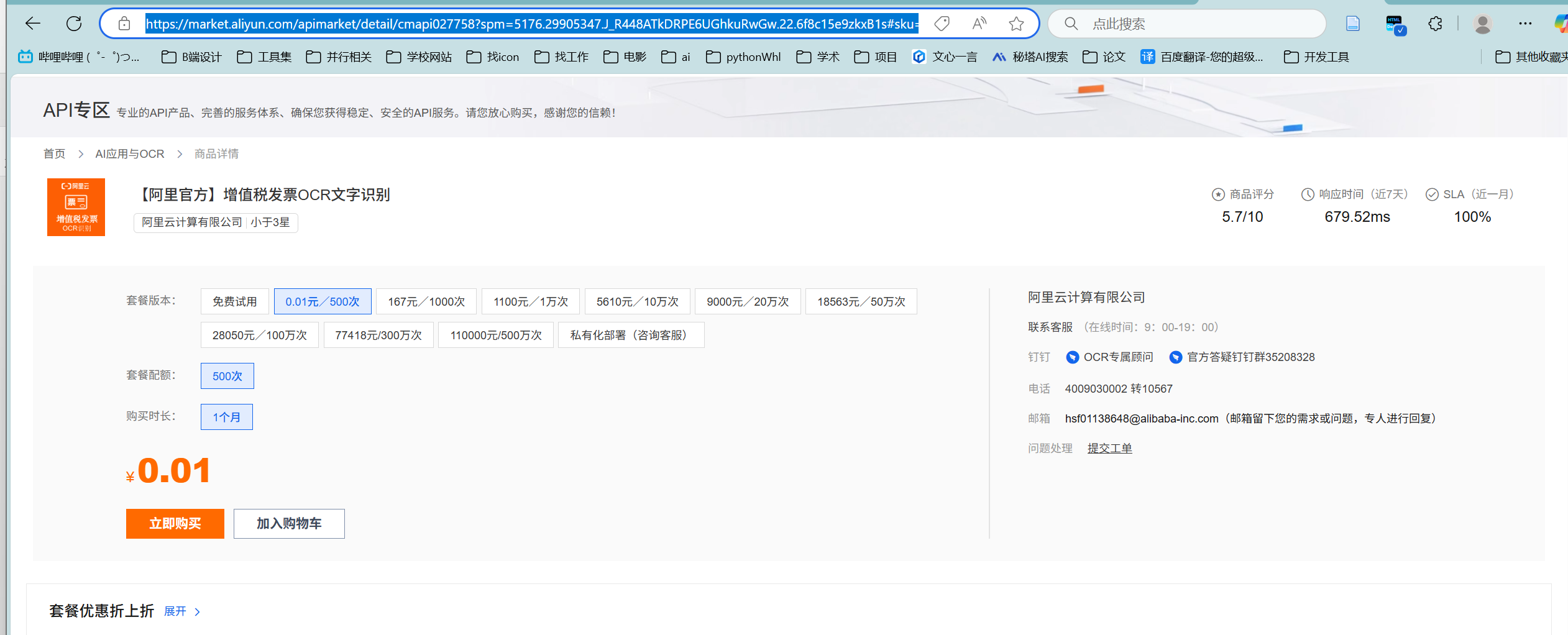The height and width of the screenshot is (635, 1568).
Task: Open the browser settings ellipsis menu
Action: [1525, 24]
